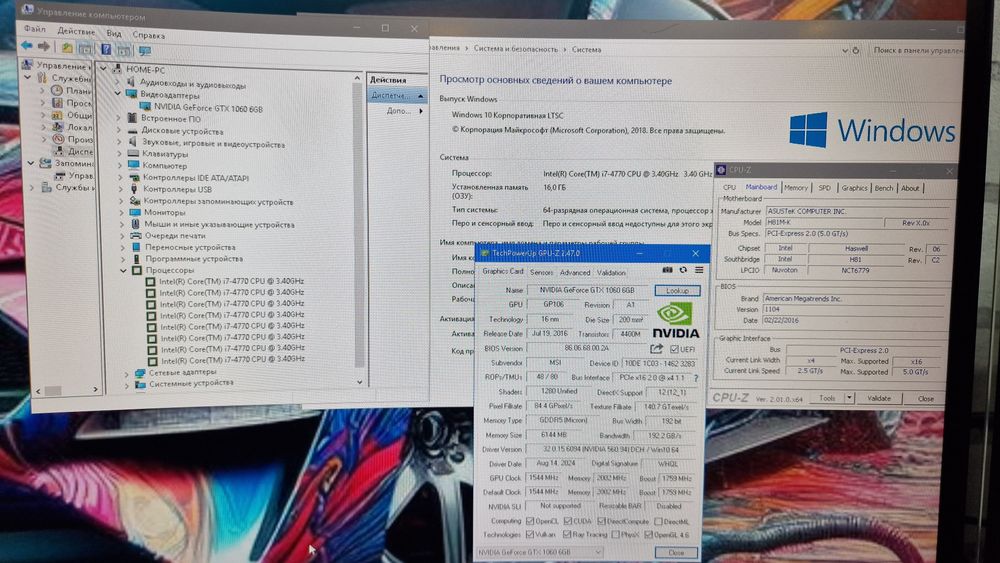Viewport: 1000px width, 563px height.
Task: Click the CPU-Z title bar icon
Action: click(x=721, y=170)
